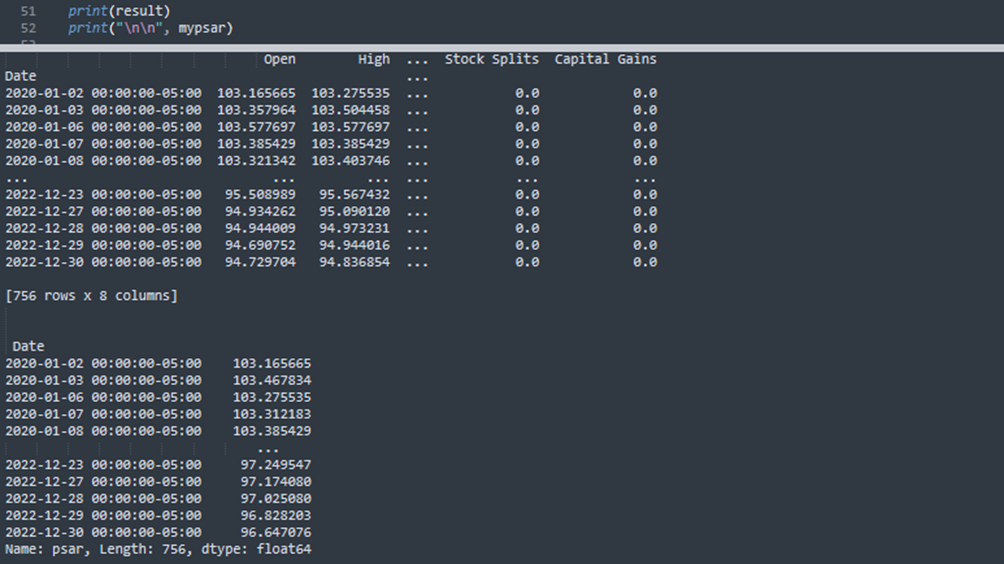1004x564 pixels.
Task: Click the Capital Gains column header
Action: pos(605,59)
